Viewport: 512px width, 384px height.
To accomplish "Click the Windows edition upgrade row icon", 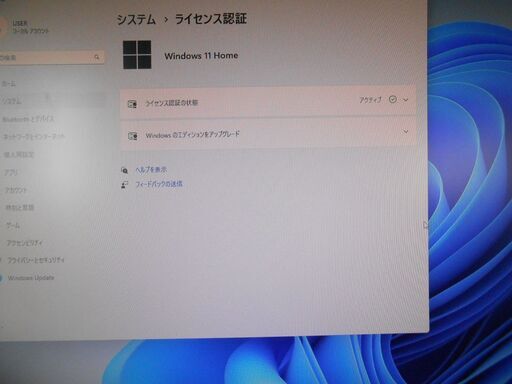I will tap(133, 136).
